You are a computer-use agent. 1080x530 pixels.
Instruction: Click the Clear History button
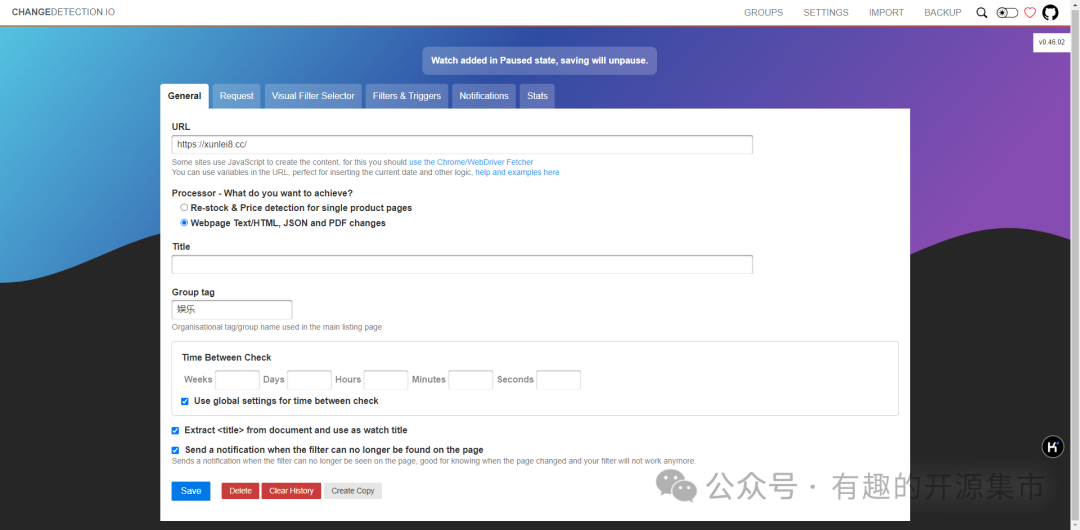(x=291, y=491)
